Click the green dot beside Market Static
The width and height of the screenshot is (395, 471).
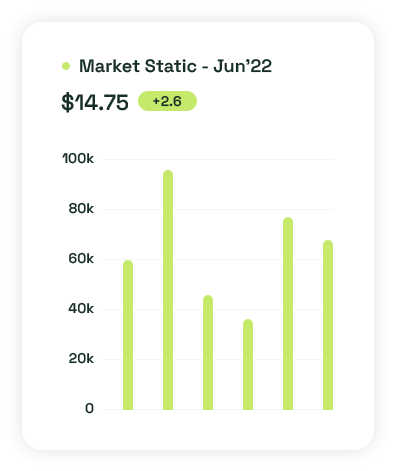click(66, 66)
